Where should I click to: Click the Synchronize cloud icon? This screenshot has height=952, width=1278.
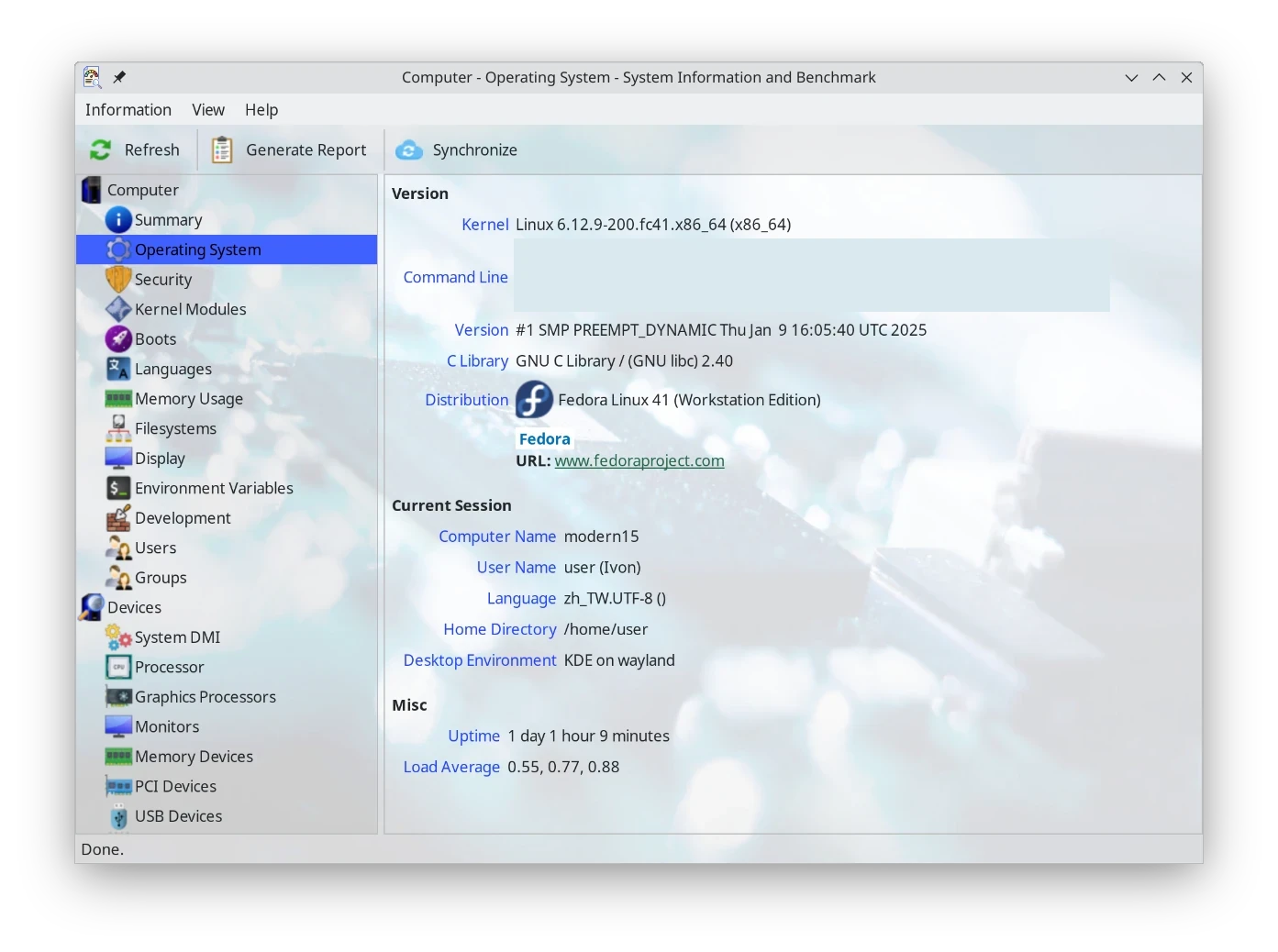pyautogui.click(x=409, y=149)
